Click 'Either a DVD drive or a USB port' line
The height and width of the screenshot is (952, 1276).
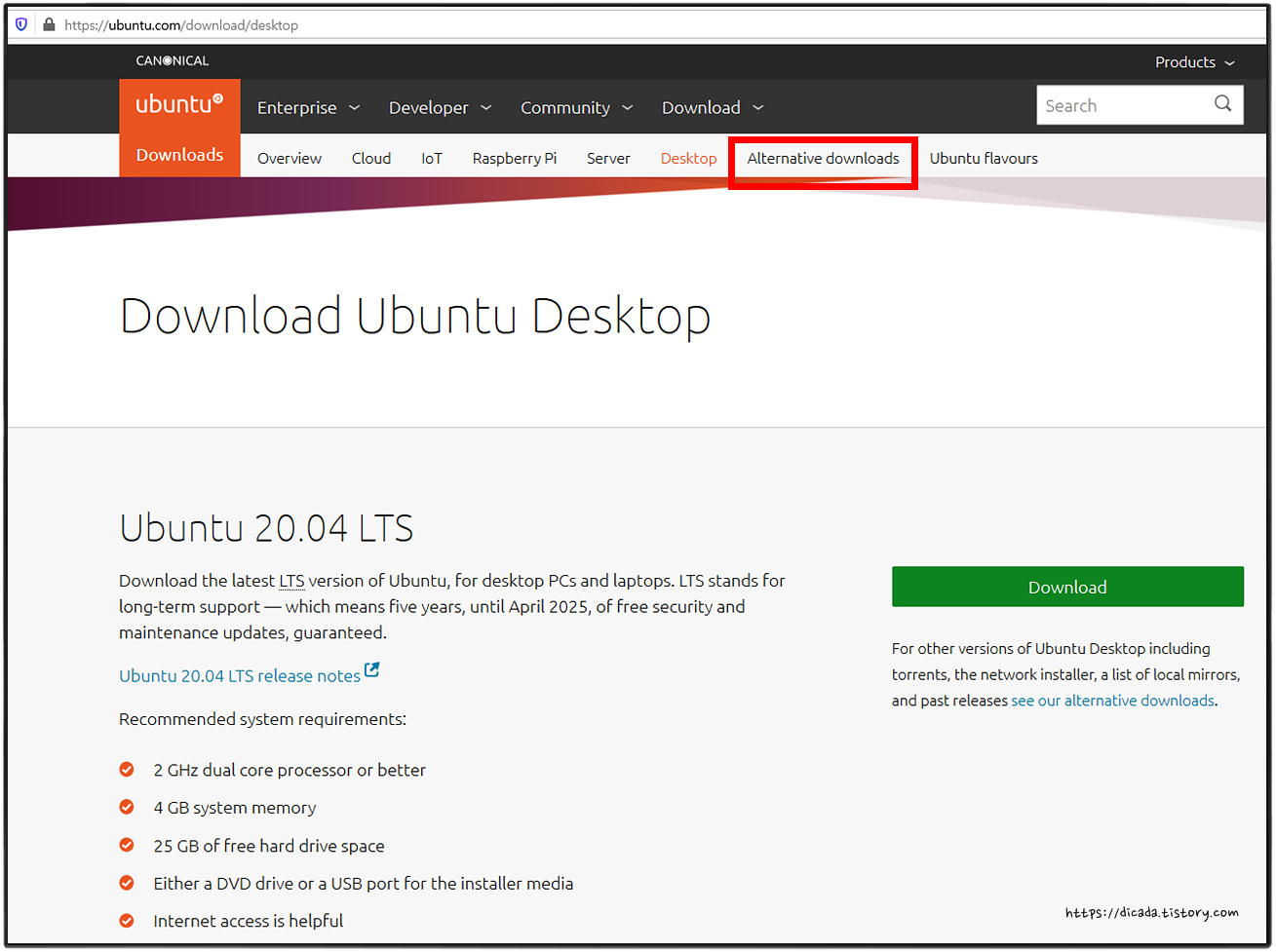(364, 884)
